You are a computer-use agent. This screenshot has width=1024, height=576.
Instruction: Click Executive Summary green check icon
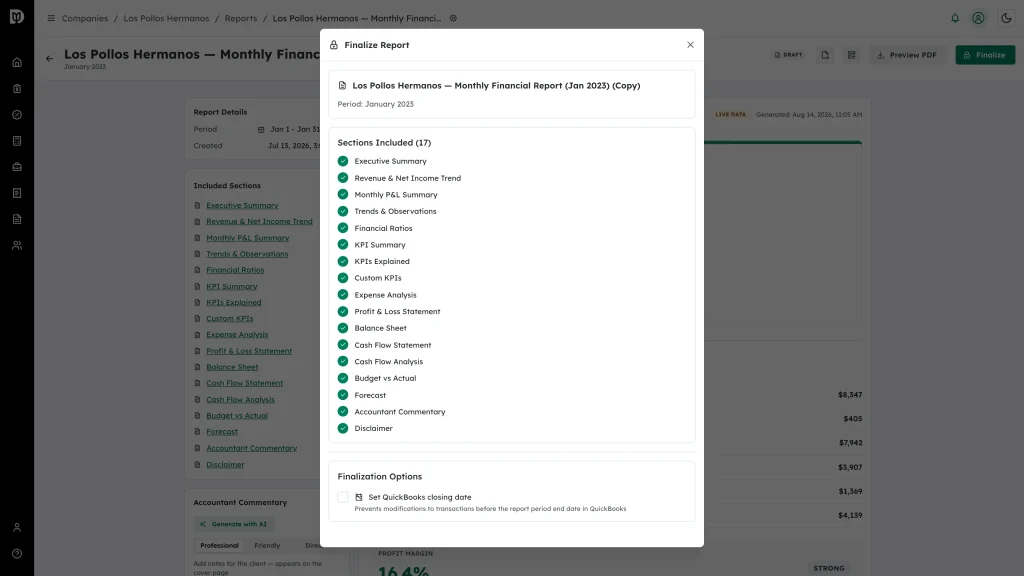[x=343, y=161]
